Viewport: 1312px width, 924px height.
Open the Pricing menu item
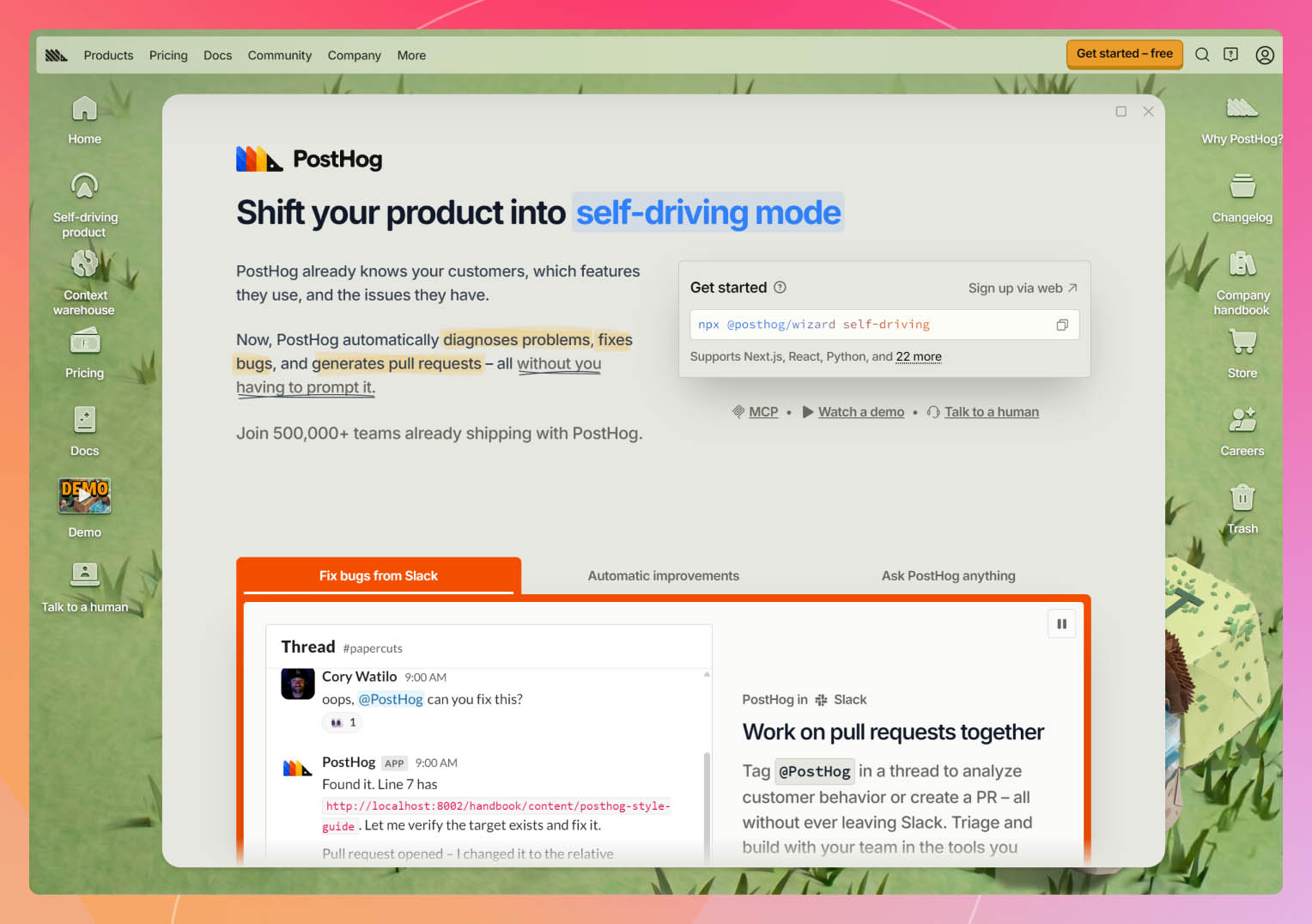click(x=168, y=55)
